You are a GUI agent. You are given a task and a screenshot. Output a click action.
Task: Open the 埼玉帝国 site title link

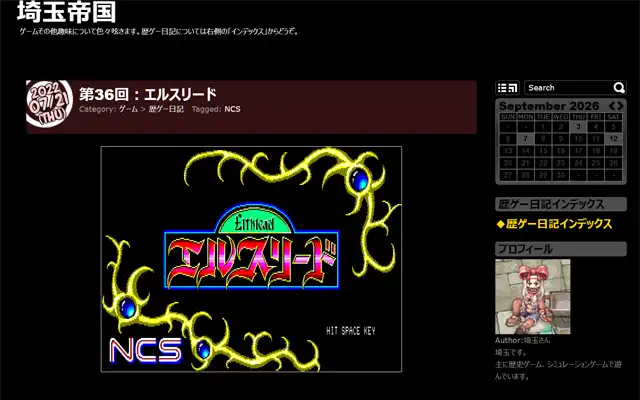pyautogui.click(x=67, y=12)
